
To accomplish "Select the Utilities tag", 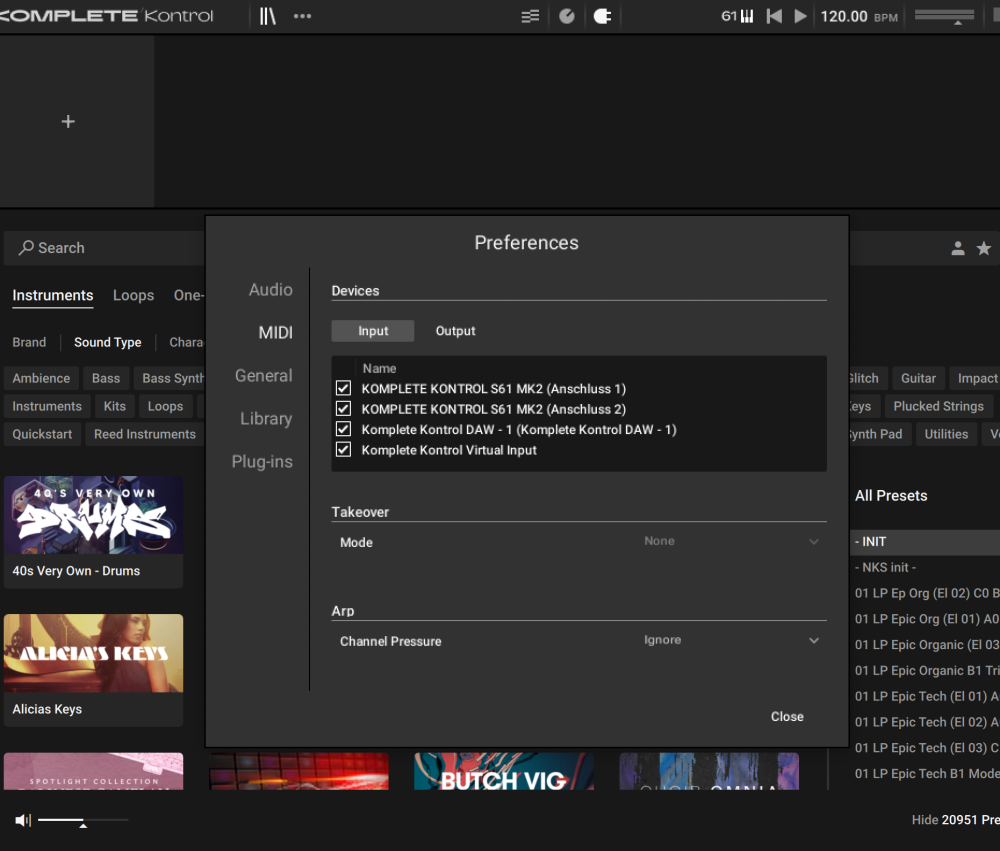I will [946, 434].
